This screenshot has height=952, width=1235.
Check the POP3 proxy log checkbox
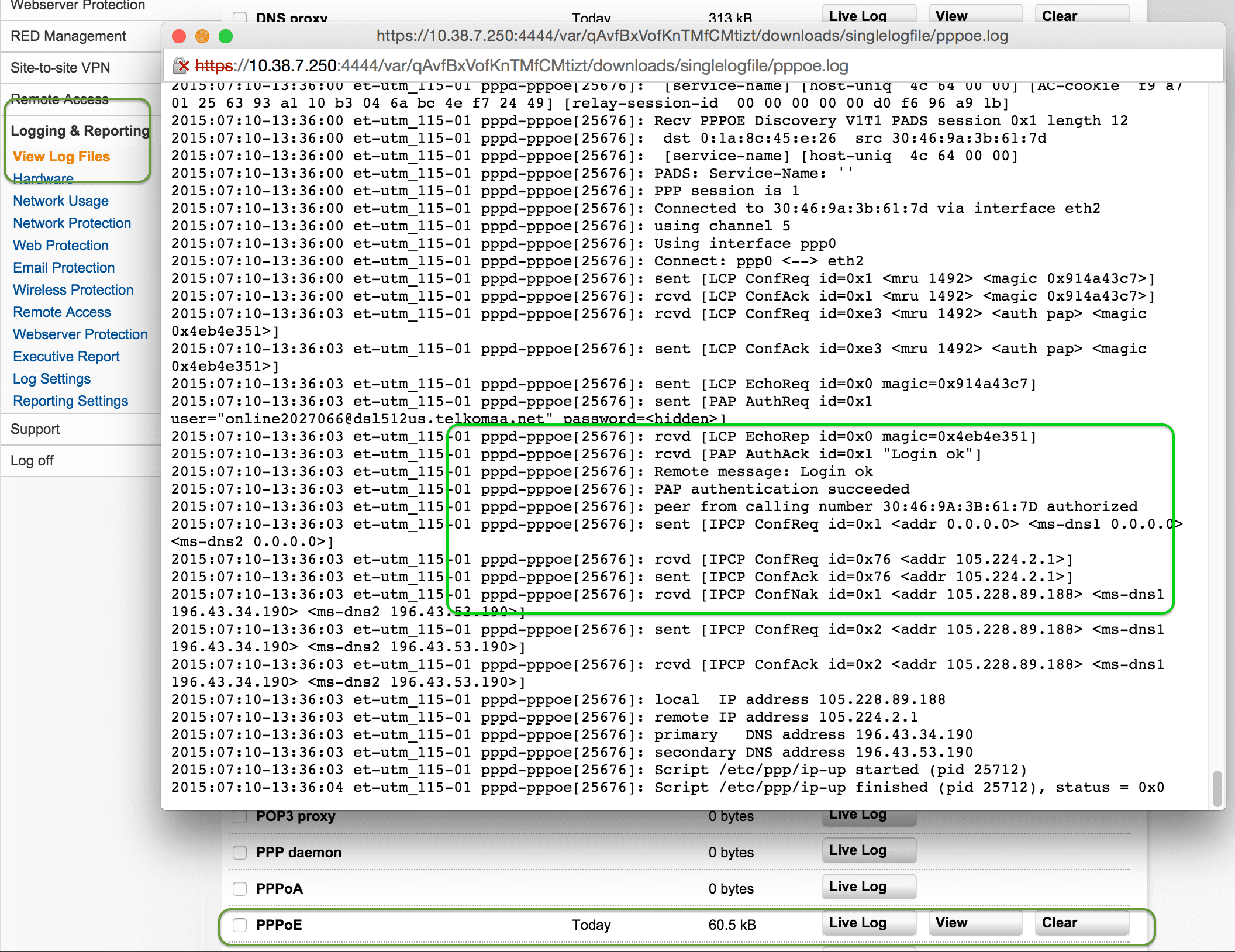(x=240, y=816)
